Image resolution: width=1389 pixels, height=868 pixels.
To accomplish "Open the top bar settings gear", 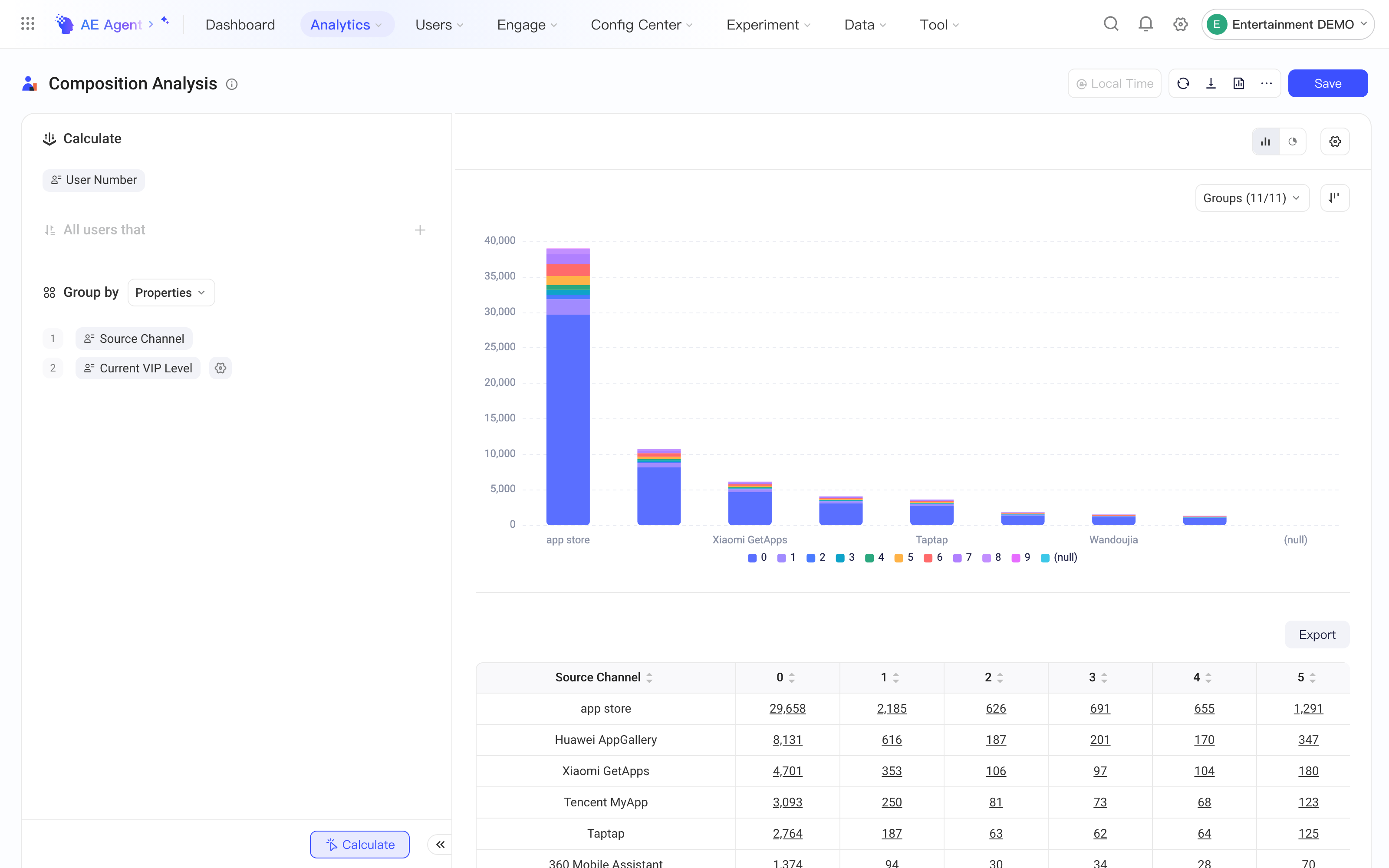I will click(x=1180, y=24).
